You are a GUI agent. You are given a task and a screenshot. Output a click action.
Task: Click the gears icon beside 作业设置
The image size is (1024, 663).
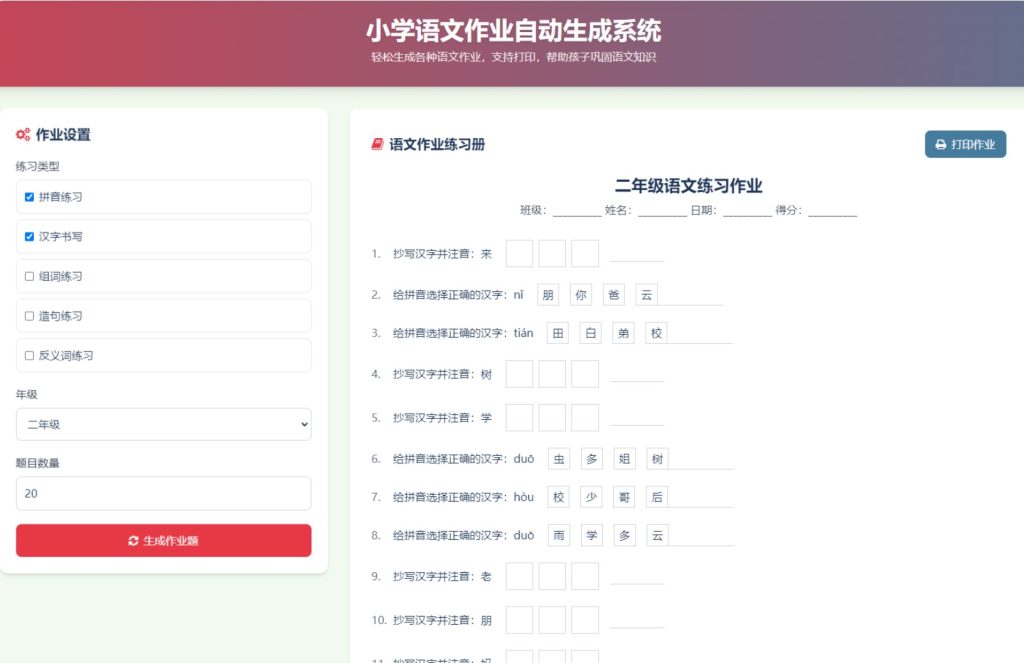tap(23, 135)
